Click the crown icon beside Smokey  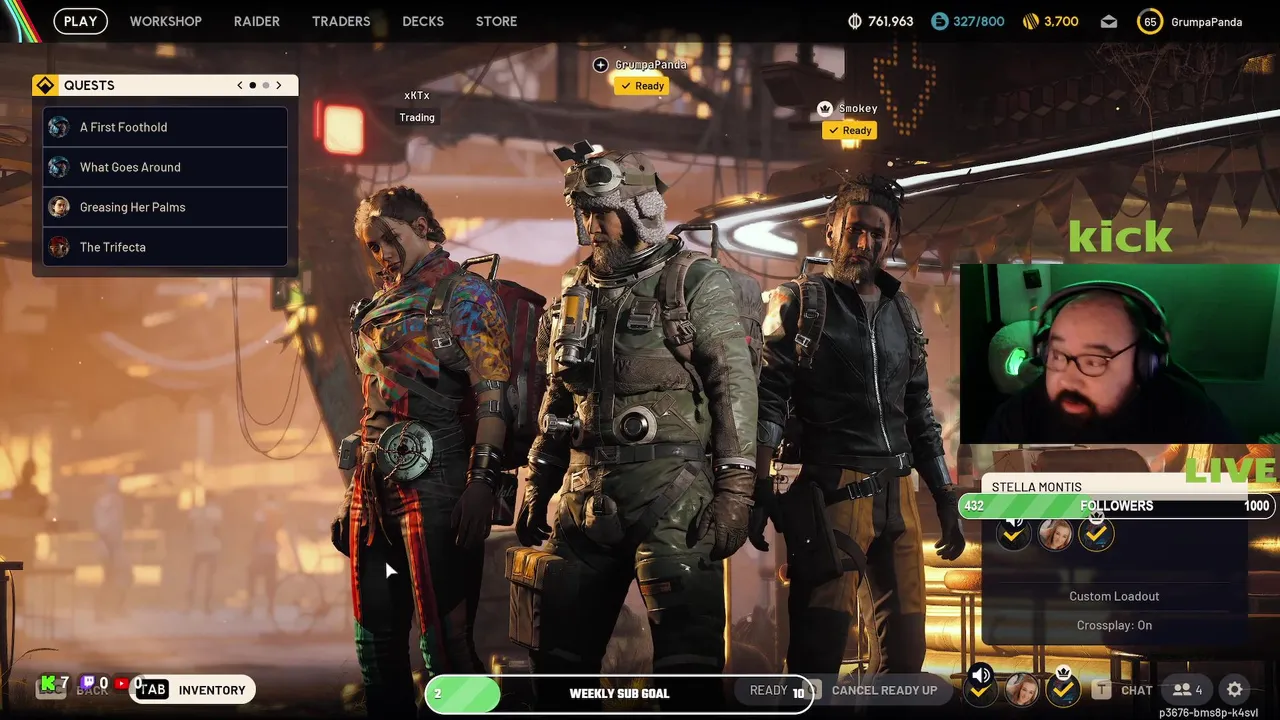825,108
